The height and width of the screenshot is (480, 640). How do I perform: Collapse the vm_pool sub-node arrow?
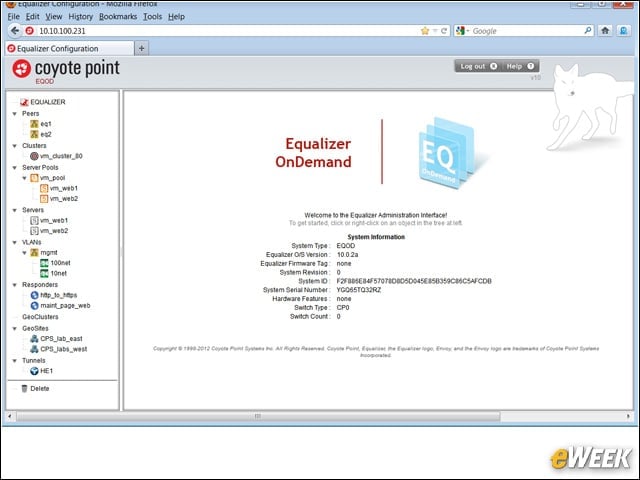coord(24,178)
